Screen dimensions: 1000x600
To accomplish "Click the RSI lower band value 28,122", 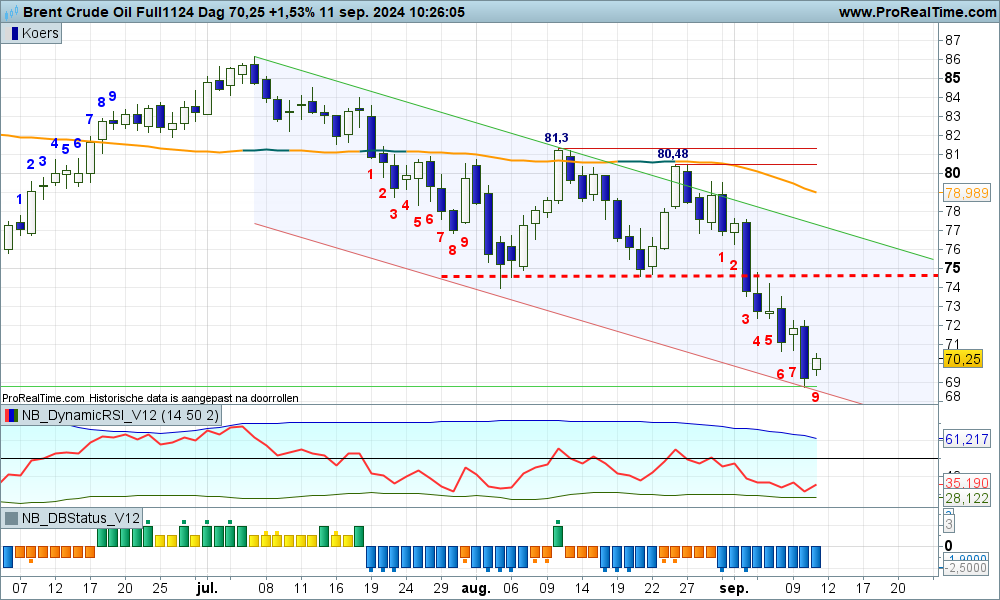I will click(x=965, y=497).
